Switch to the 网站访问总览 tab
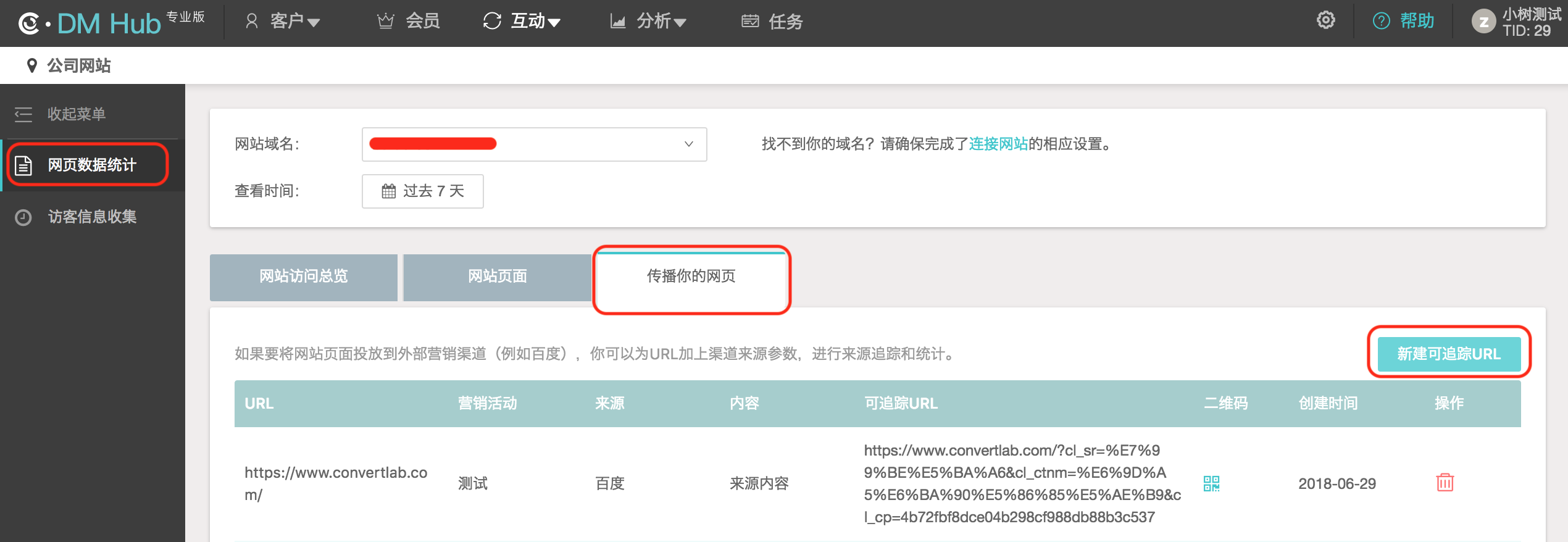This screenshot has height=542, width=1568. [x=303, y=277]
